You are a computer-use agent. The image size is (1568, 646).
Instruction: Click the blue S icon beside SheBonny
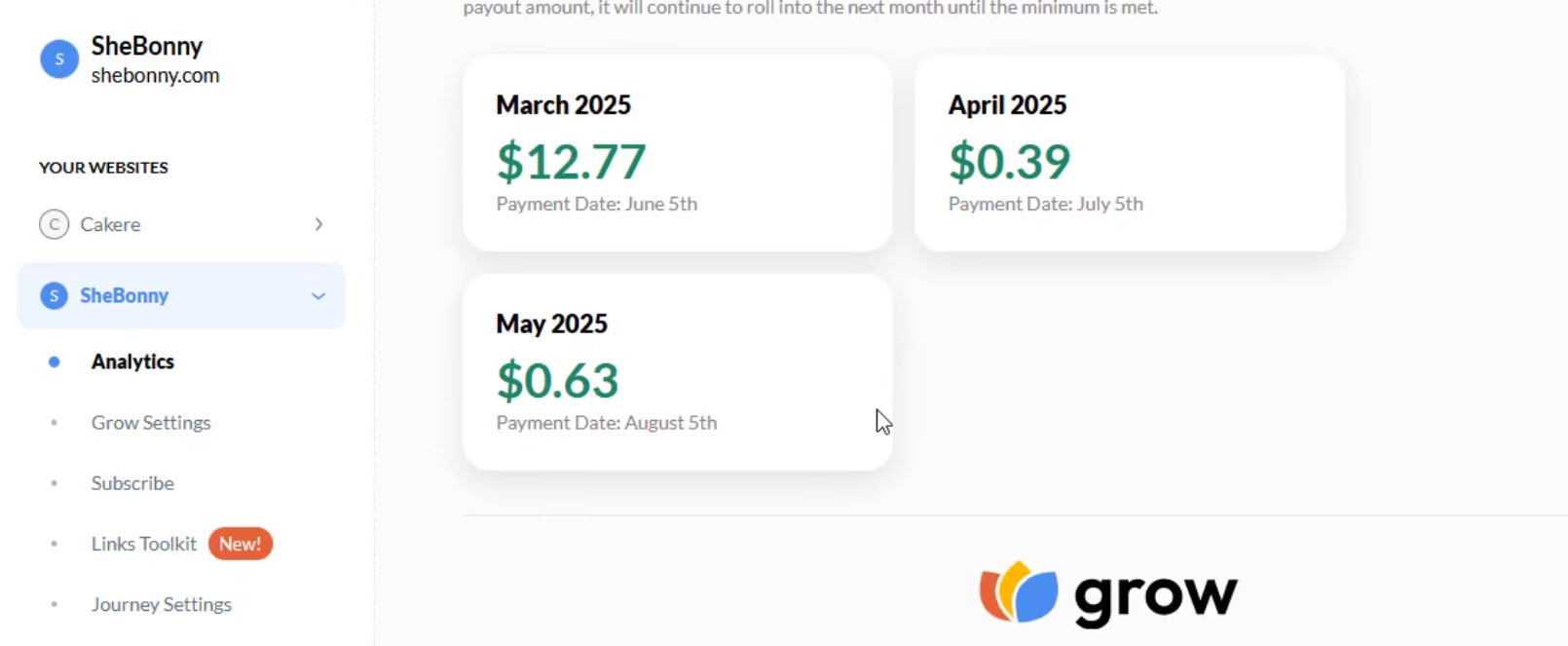point(55,295)
